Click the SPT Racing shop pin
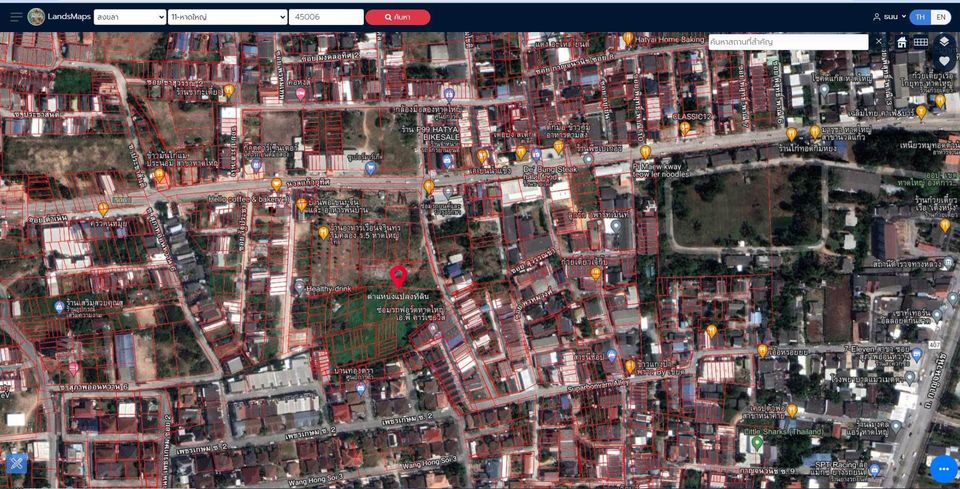The image size is (960, 489). click(874, 469)
